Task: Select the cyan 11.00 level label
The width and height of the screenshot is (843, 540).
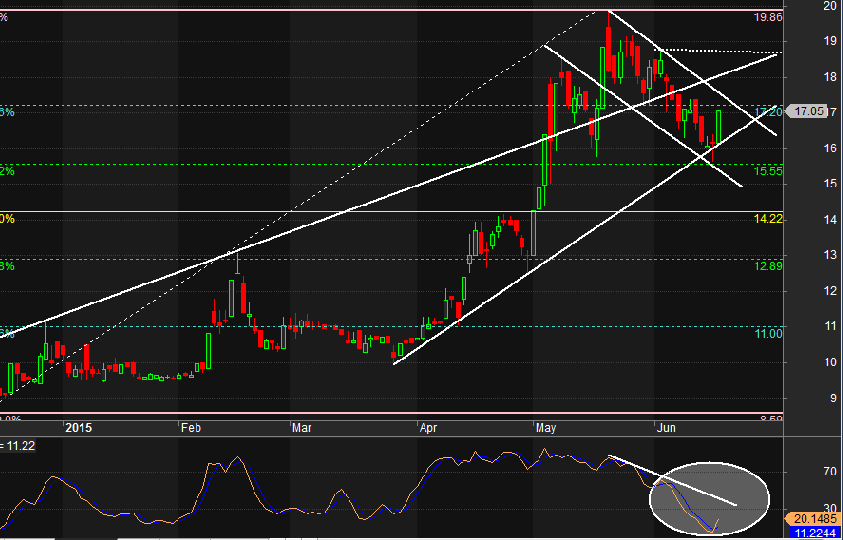Action: coord(768,333)
